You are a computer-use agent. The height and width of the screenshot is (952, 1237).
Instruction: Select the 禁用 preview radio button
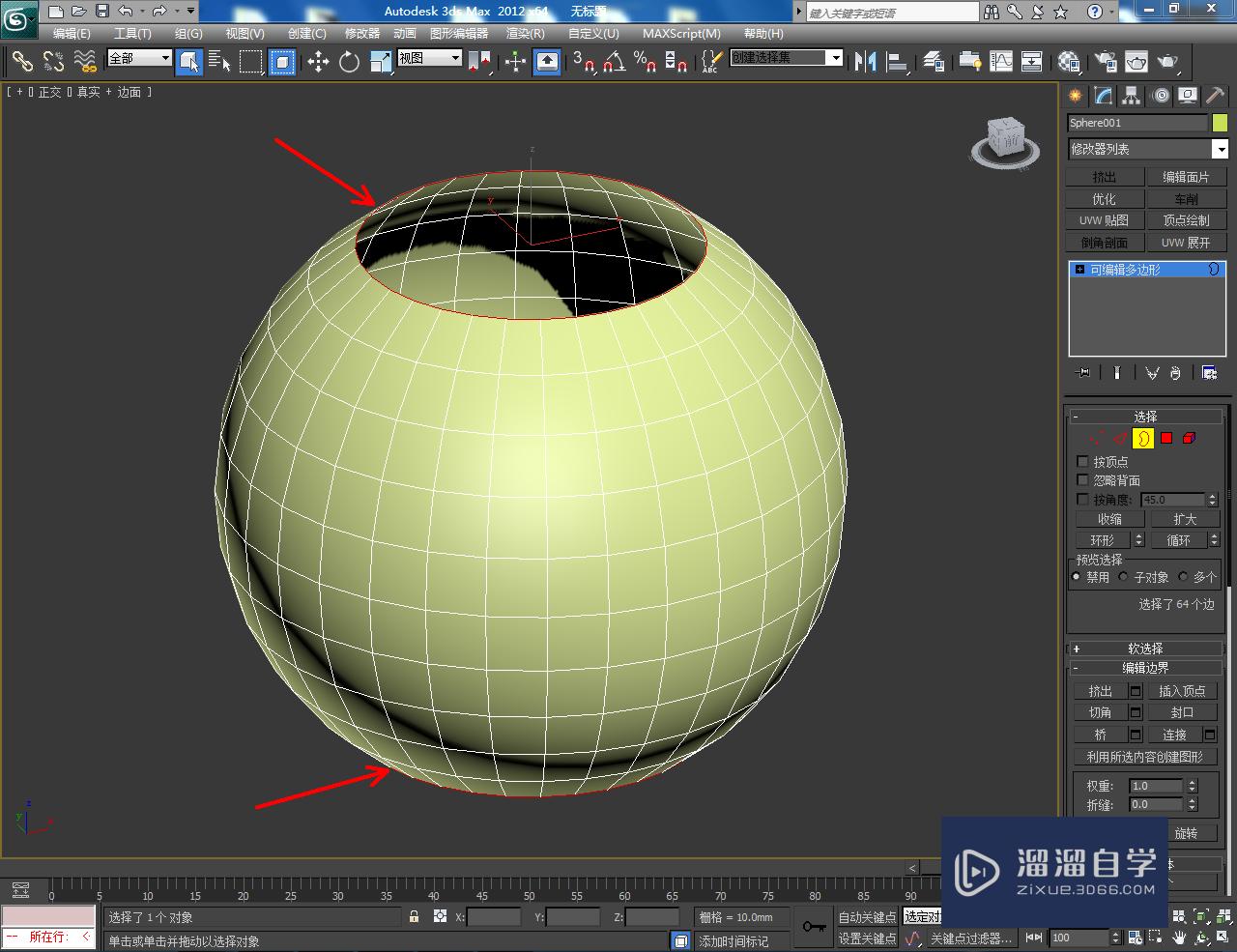click(1077, 577)
